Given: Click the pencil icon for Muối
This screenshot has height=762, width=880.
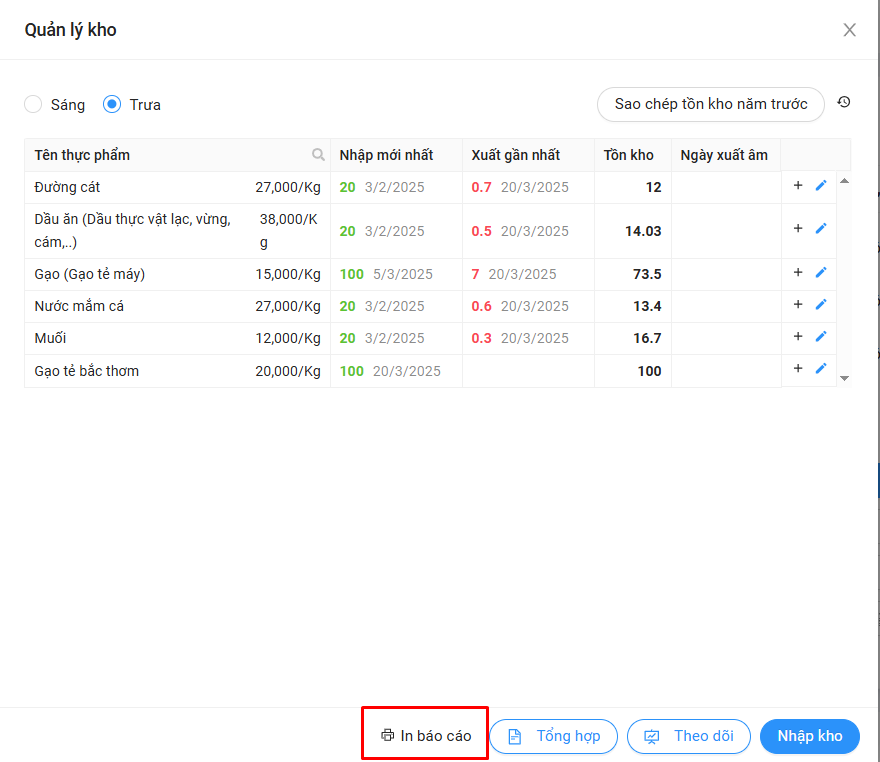Looking at the screenshot, I should 821,336.
